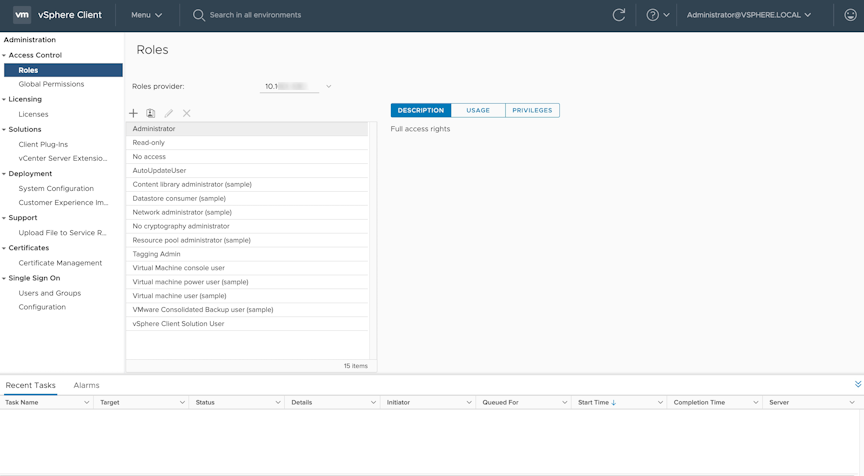This screenshot has width=864, height=476.
Task: Select Resource pool administrator (sample) role
Action: coord(247,240)
